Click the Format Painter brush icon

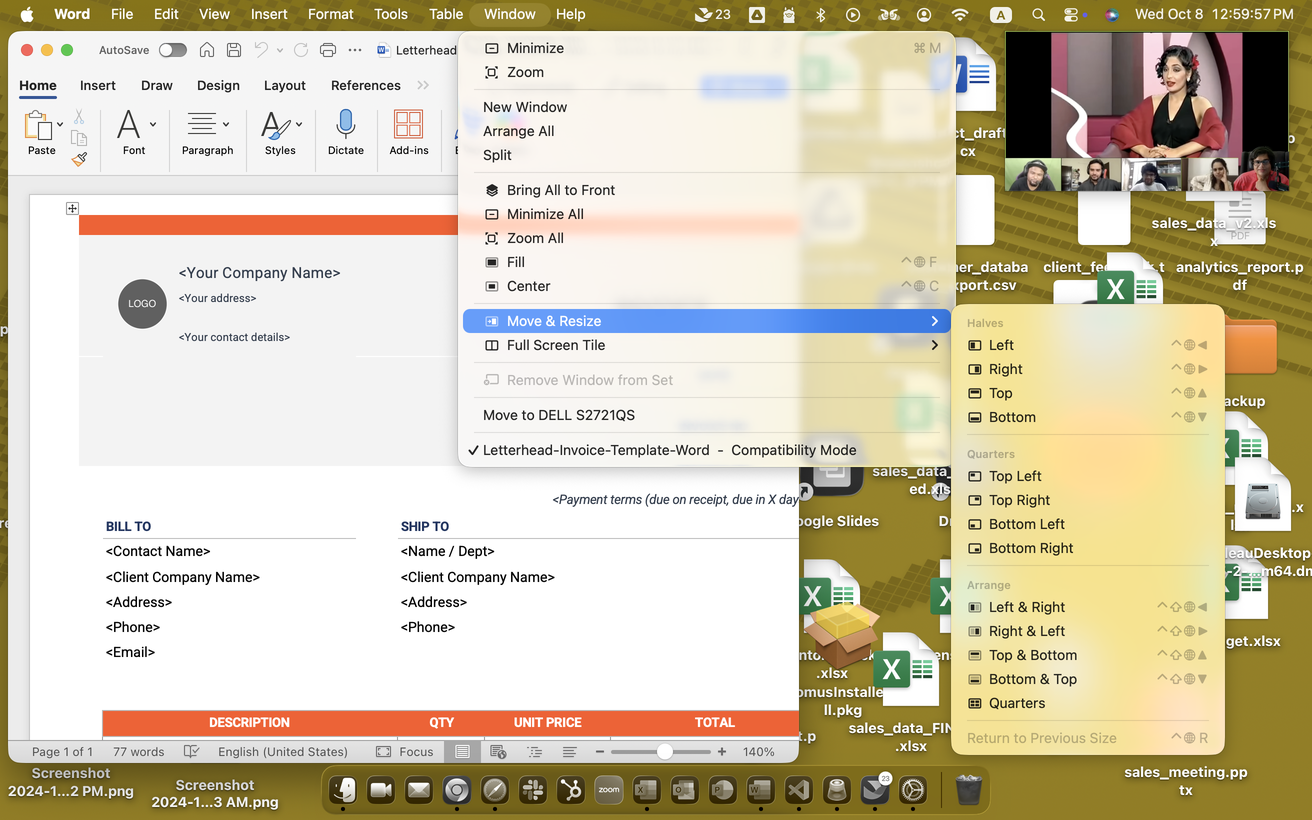tap(79, 159)
